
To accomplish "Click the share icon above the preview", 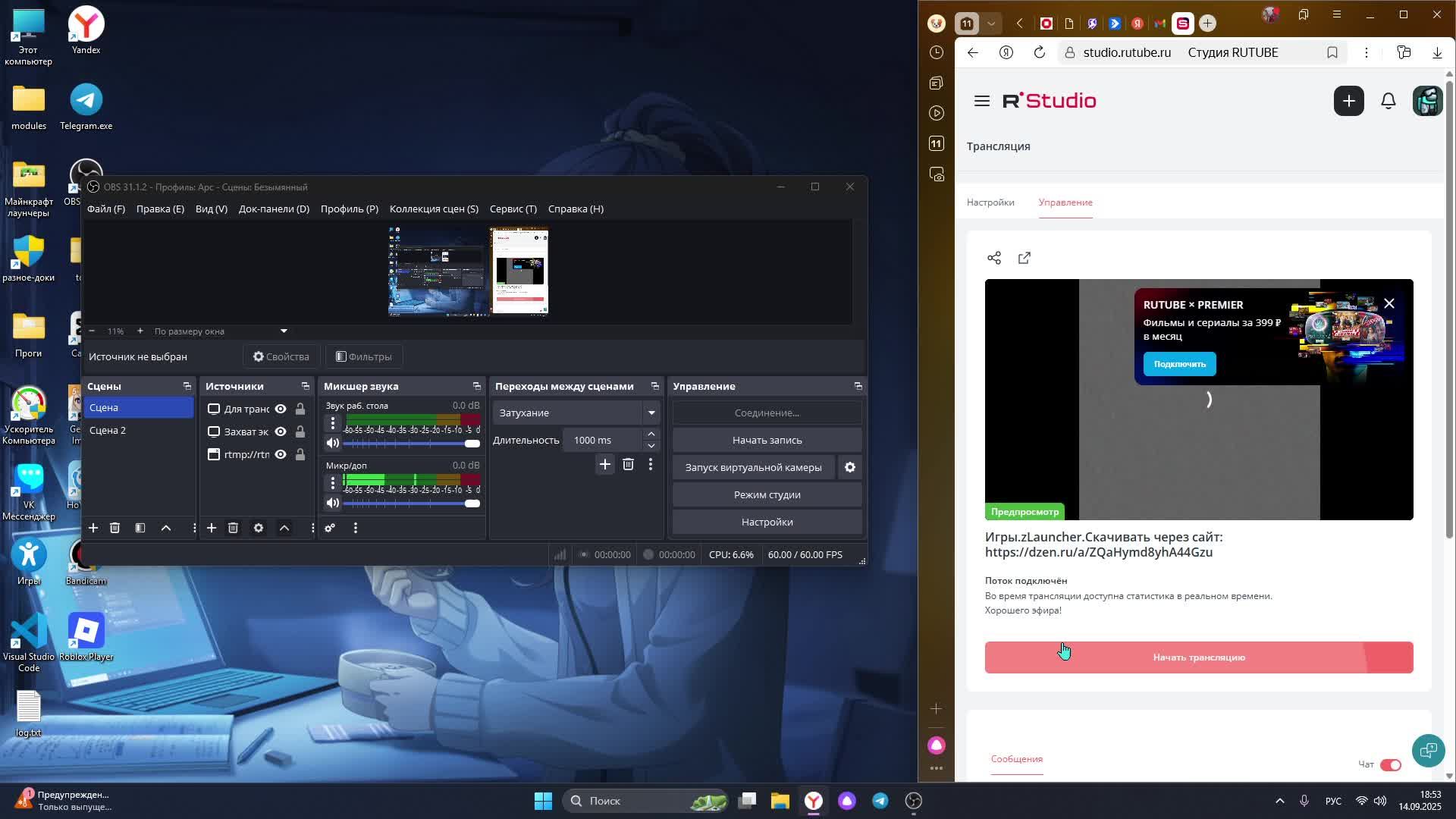I will tap(994, 259).
